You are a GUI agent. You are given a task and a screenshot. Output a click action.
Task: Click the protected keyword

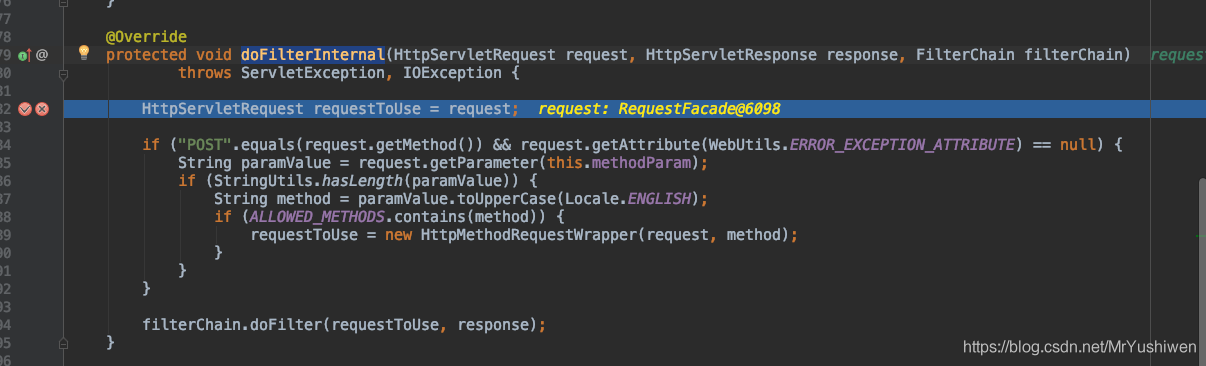pyautogui.click(x=146, y=55)
